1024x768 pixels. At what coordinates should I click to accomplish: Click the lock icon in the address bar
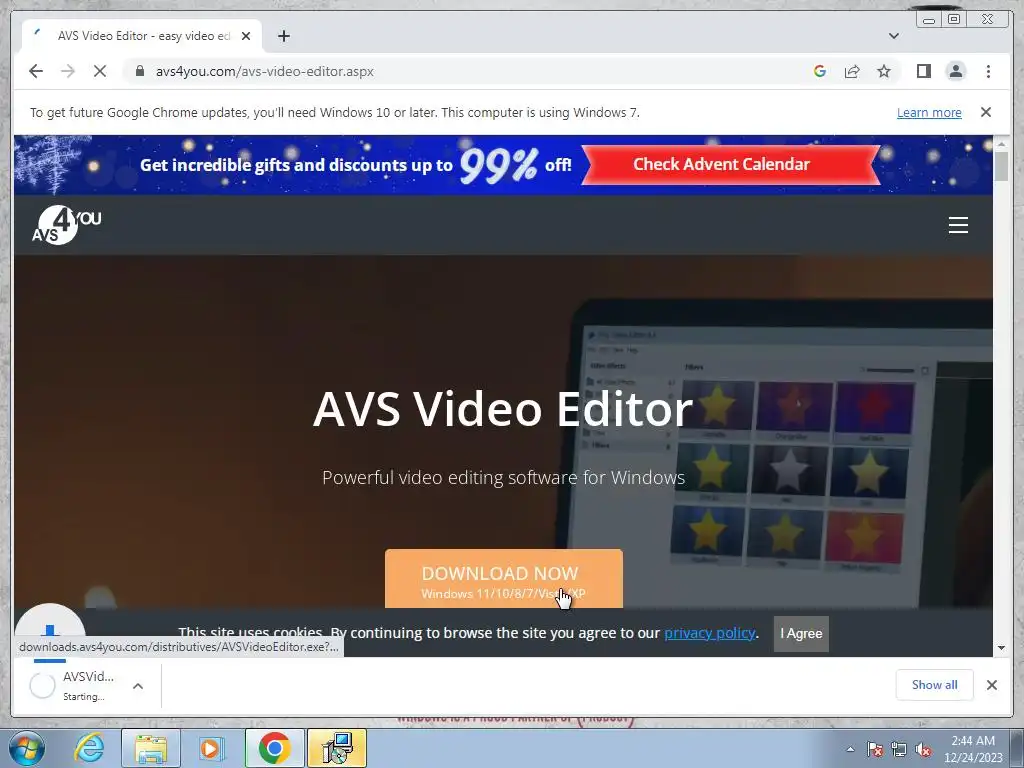(x=139, y=71)
